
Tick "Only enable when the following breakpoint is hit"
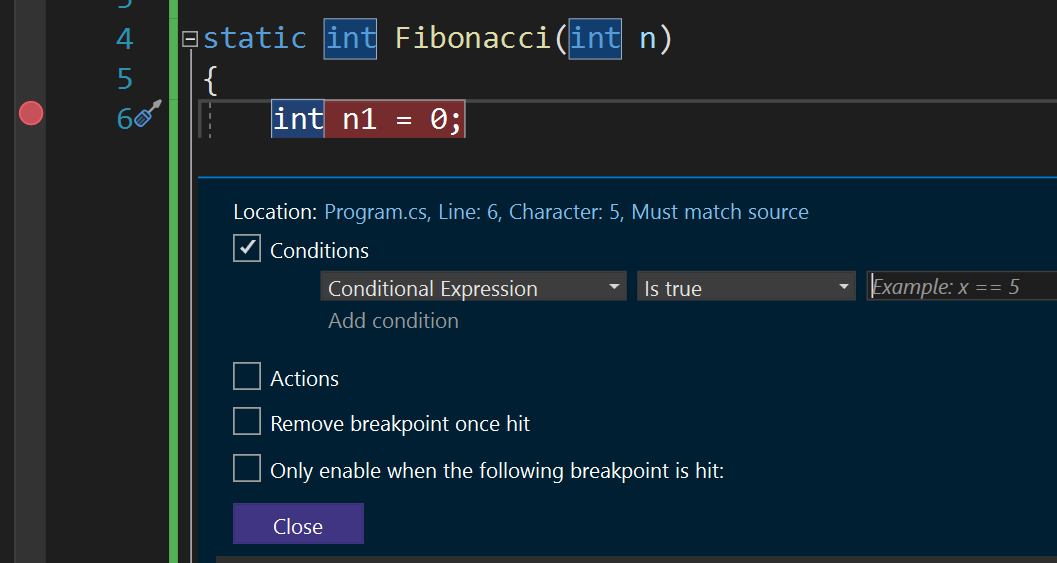(247, 469)
